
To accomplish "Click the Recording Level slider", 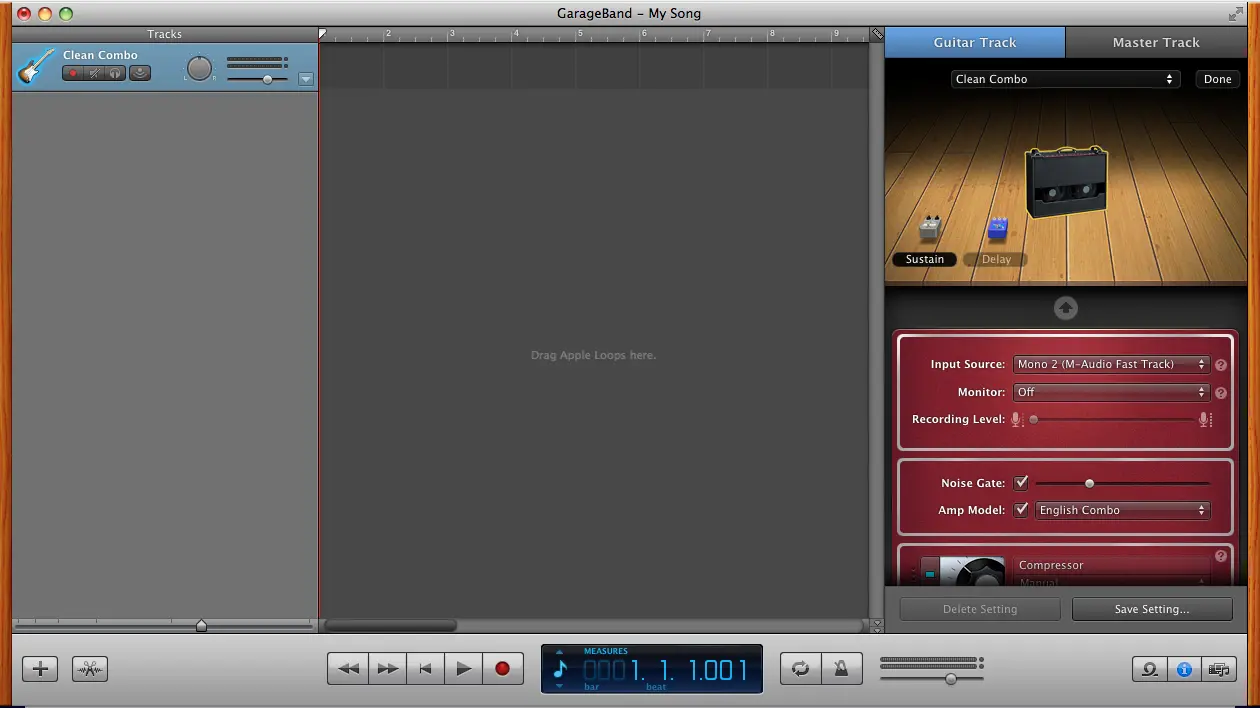I will 1111,420.
